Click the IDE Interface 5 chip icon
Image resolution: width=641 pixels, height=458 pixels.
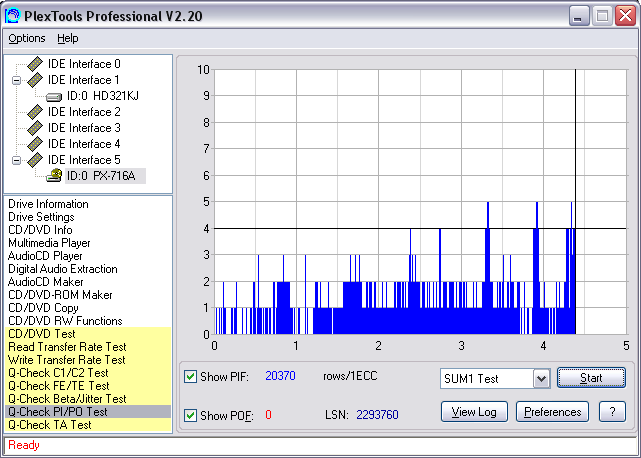[x=35, y=159]
